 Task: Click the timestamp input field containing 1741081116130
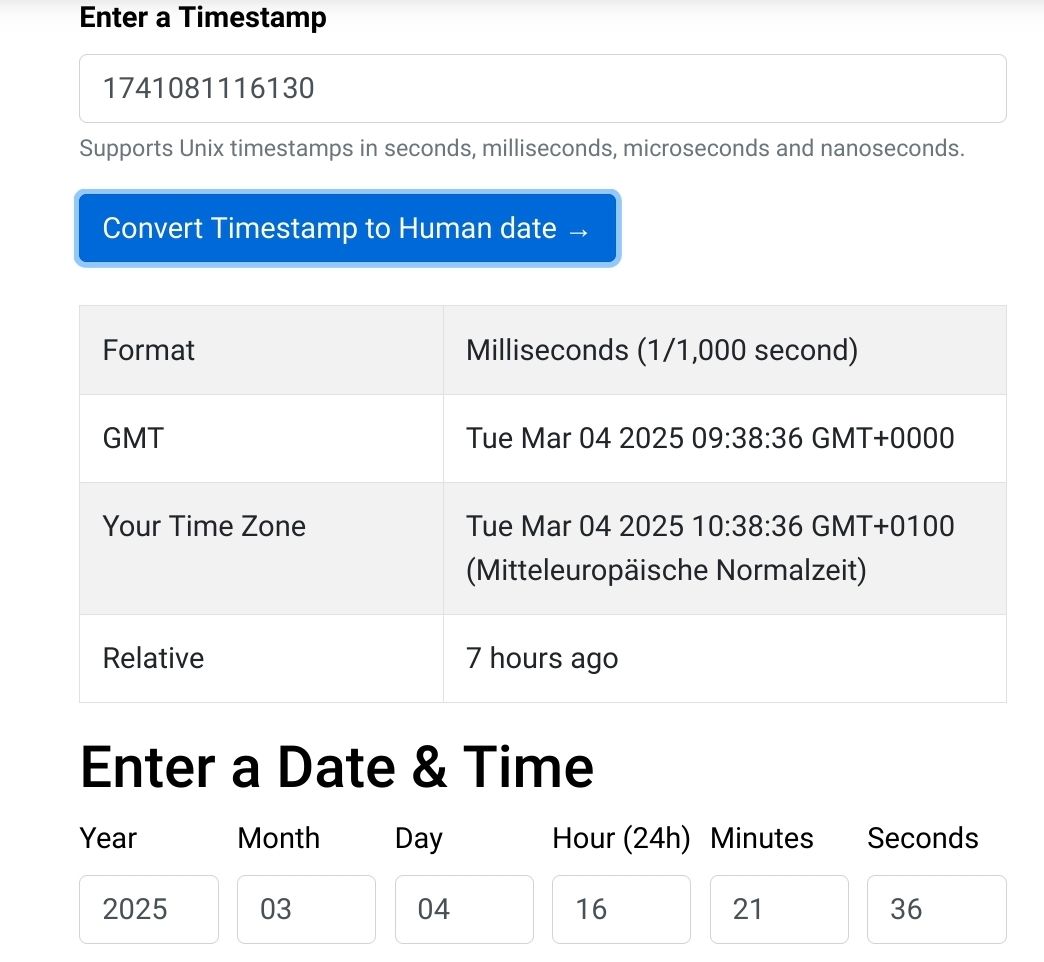pyautogui.click(x=542, y=89)
